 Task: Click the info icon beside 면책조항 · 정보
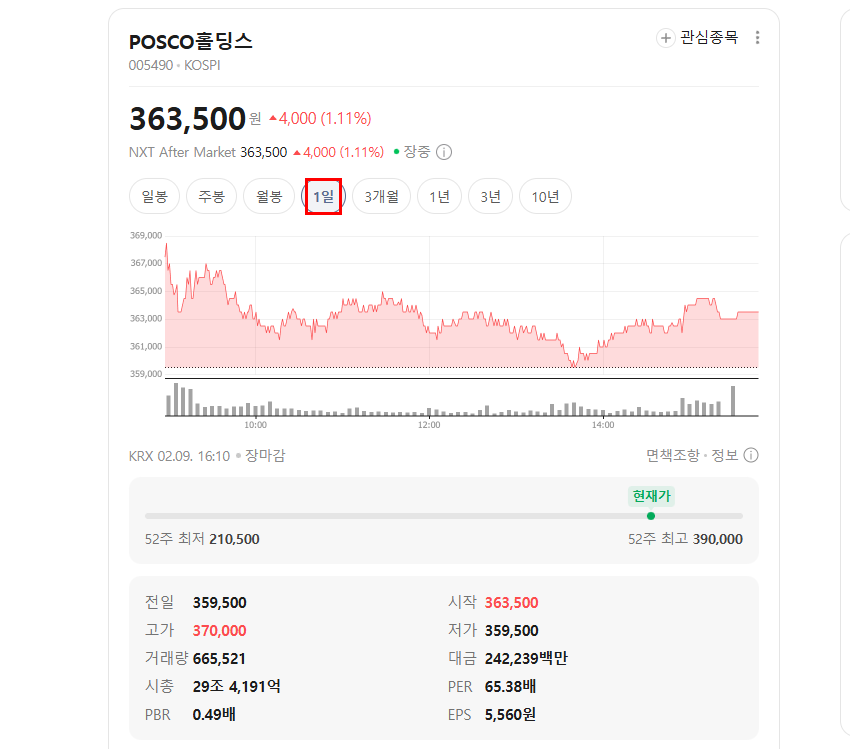(751, 455)
